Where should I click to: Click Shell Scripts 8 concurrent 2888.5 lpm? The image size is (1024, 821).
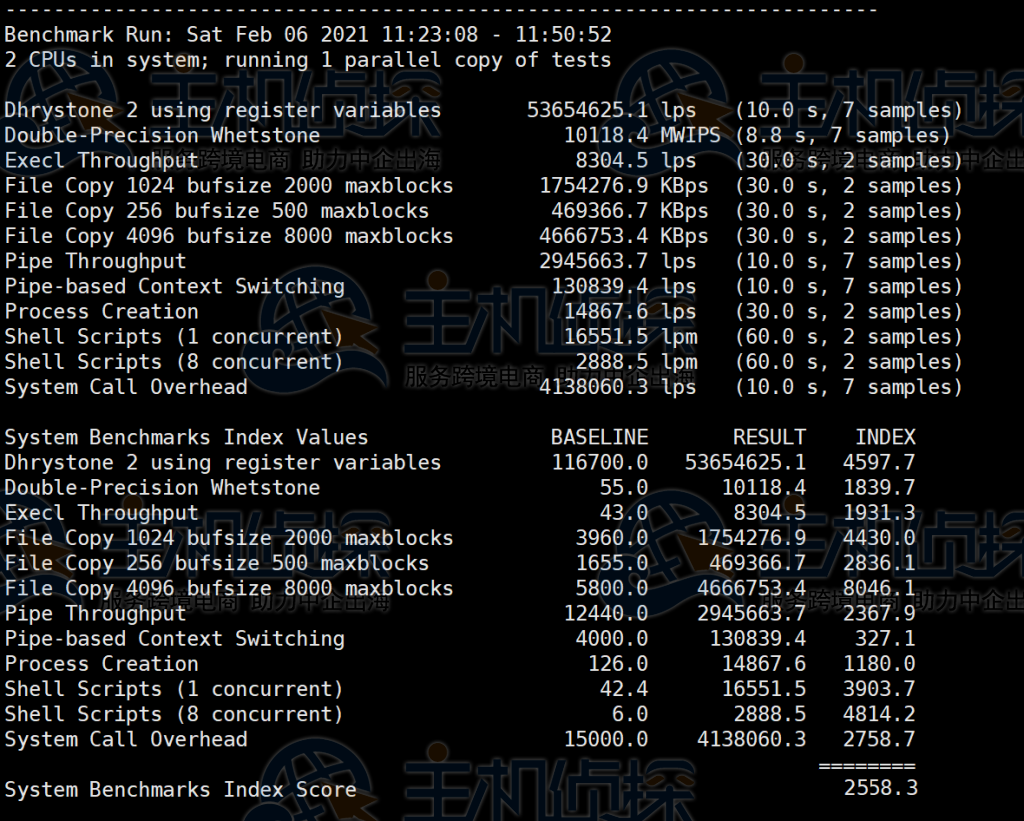[x=636, y=362]
